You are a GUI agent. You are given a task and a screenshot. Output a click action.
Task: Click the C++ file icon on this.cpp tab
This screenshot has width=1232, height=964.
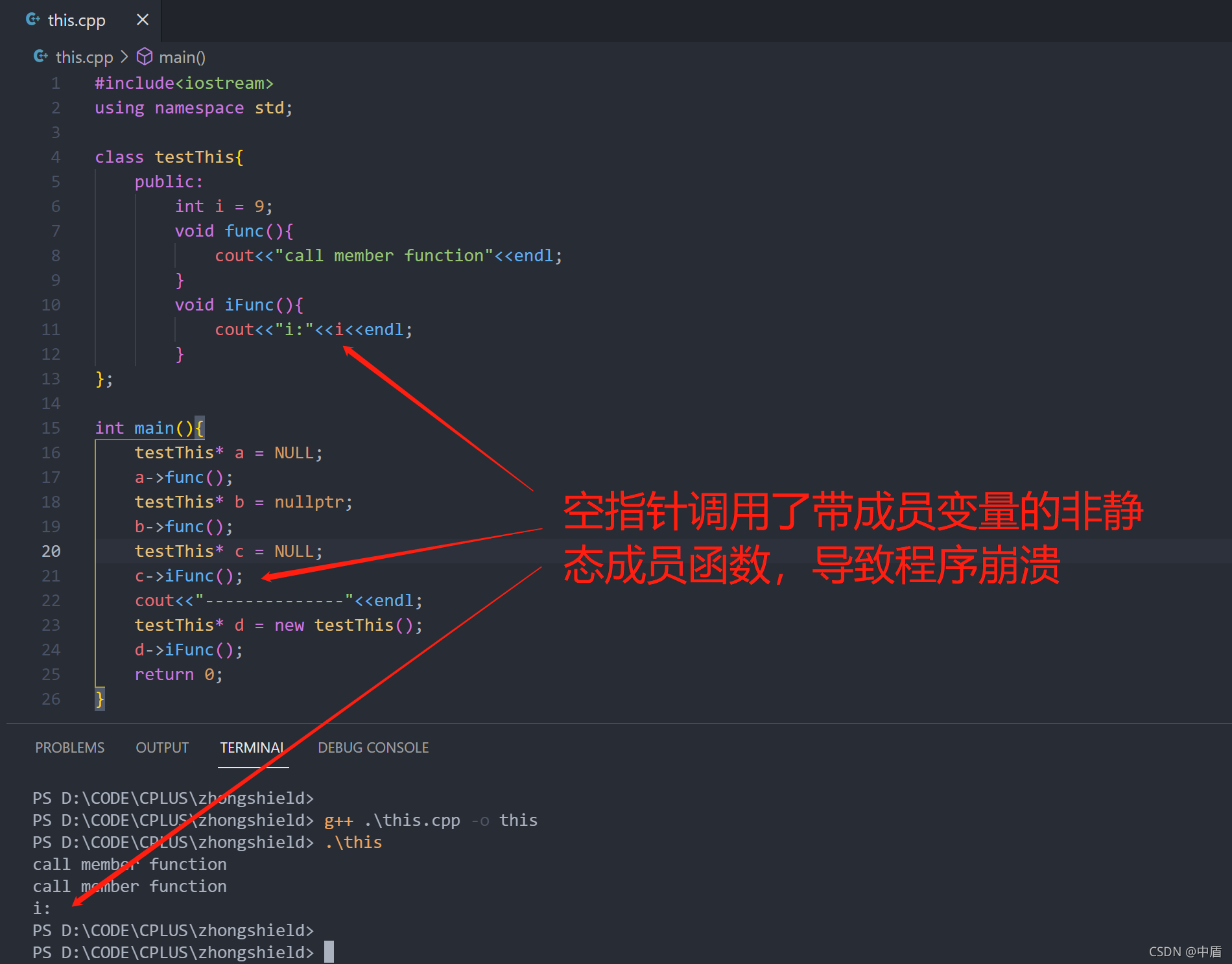tap(32, 19)
